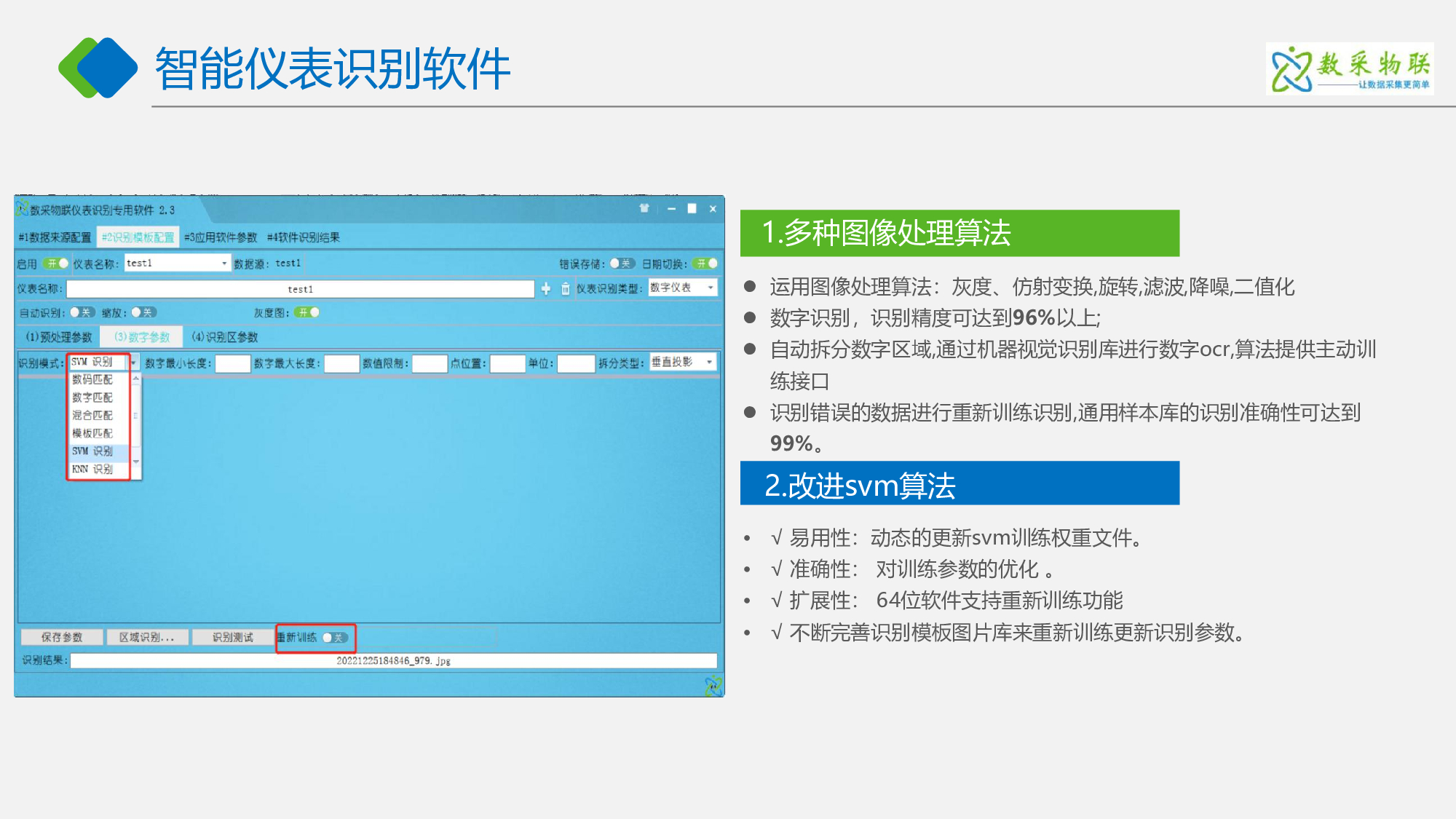This screenshot has height=819, width=1456.
Task: Click the app logo in software title bar
Action: pos(23,209)
